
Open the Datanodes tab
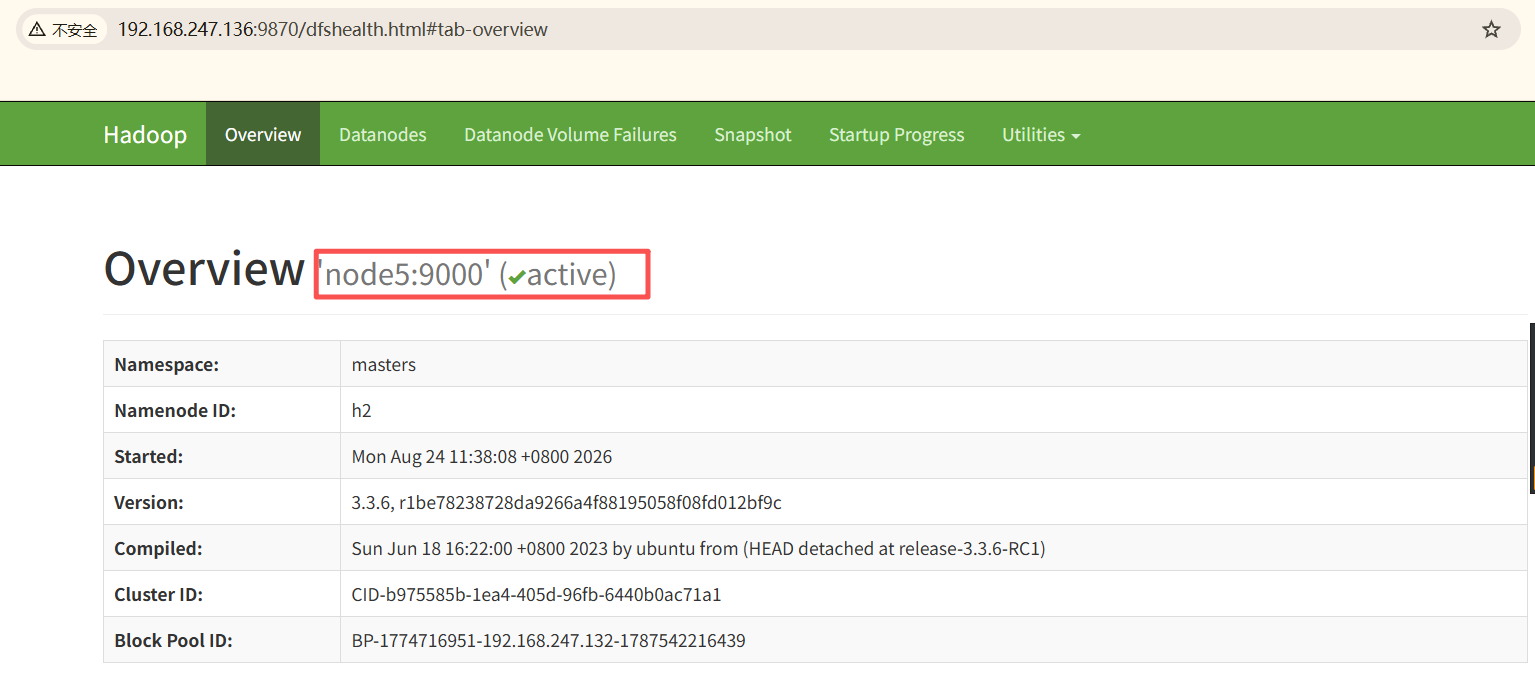click(x=383, y=134)
